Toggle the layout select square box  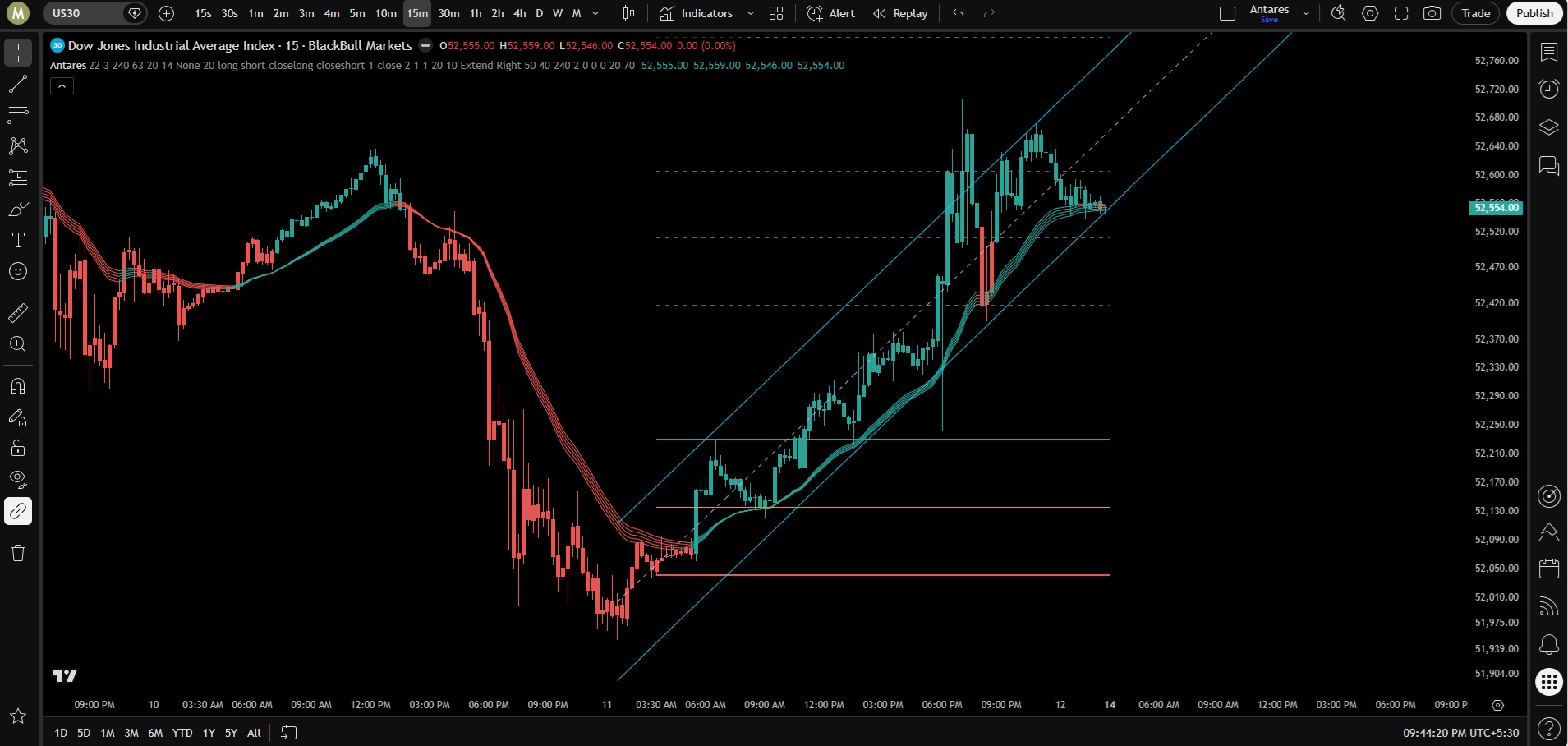point(1227,13)
